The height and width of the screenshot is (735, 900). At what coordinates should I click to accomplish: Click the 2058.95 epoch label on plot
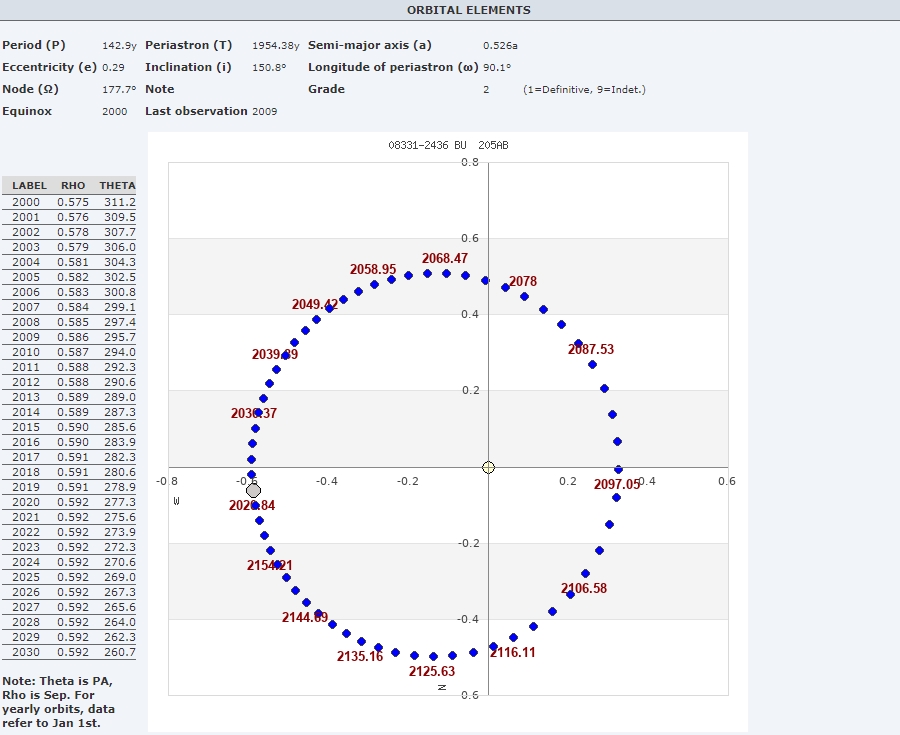click(x=373, y=270)
